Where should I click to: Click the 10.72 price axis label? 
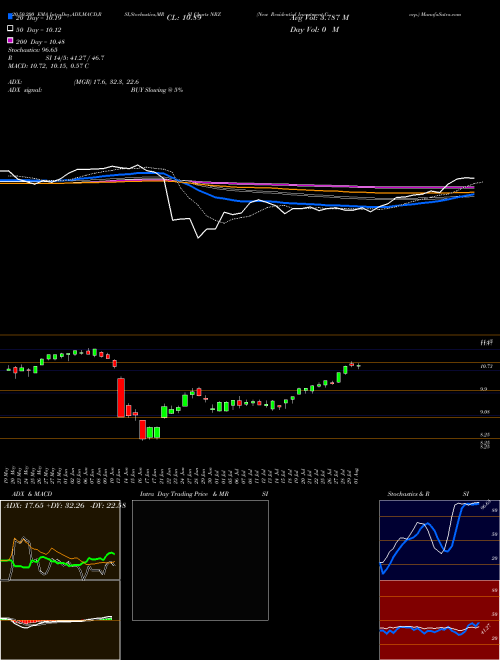pyautogui.click(x=487, y=367)
